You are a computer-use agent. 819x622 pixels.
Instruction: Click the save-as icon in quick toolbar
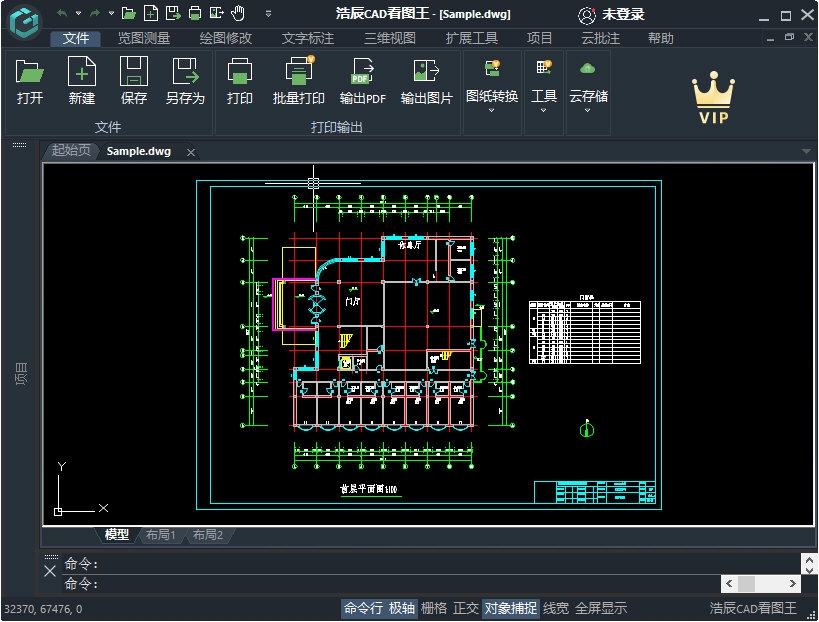[173, 13]
